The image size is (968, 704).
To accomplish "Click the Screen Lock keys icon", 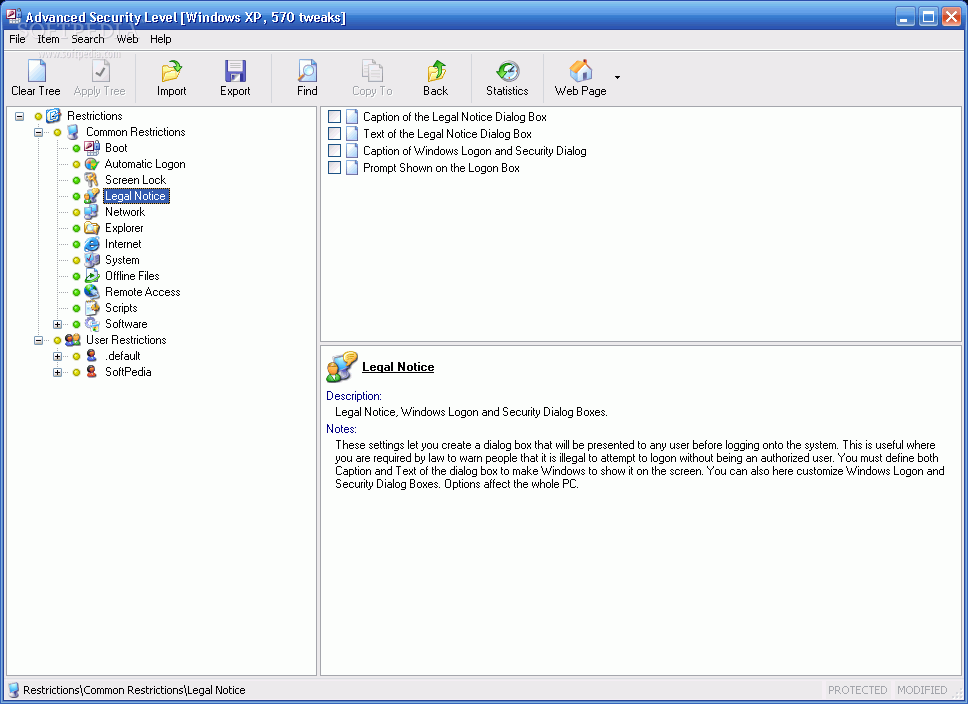I will coord(91,180).
